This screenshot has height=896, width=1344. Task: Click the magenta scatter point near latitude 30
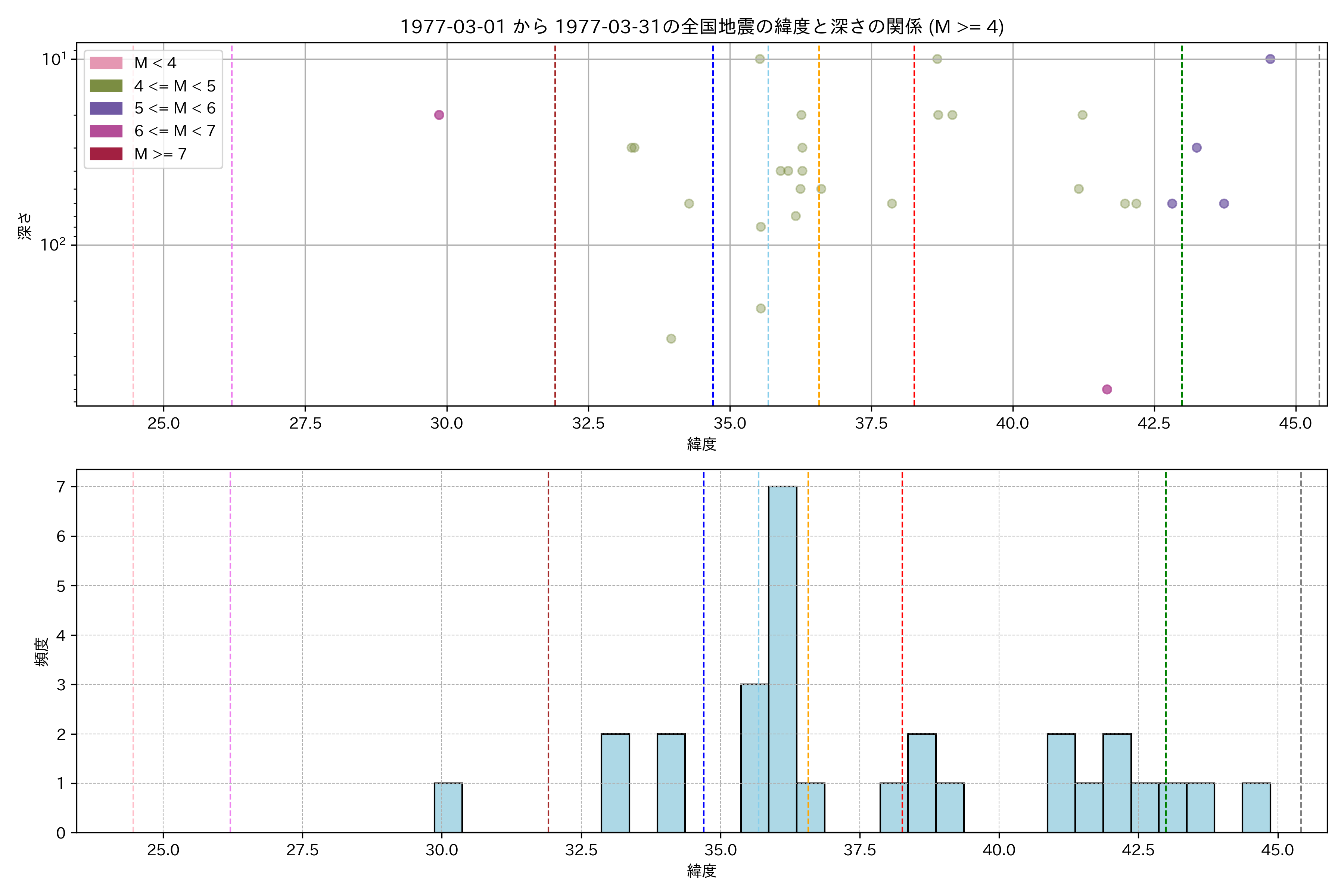(x=439, y=115)
